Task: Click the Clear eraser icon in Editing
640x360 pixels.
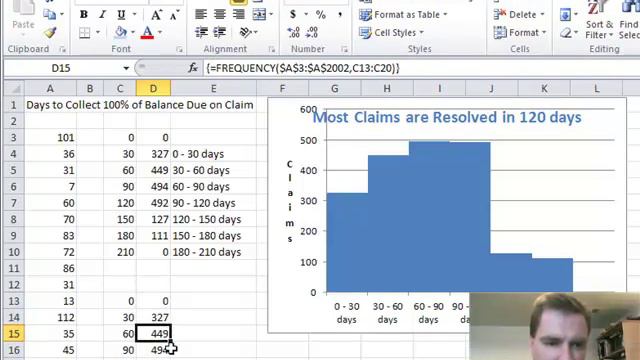Action: point(566,33)
